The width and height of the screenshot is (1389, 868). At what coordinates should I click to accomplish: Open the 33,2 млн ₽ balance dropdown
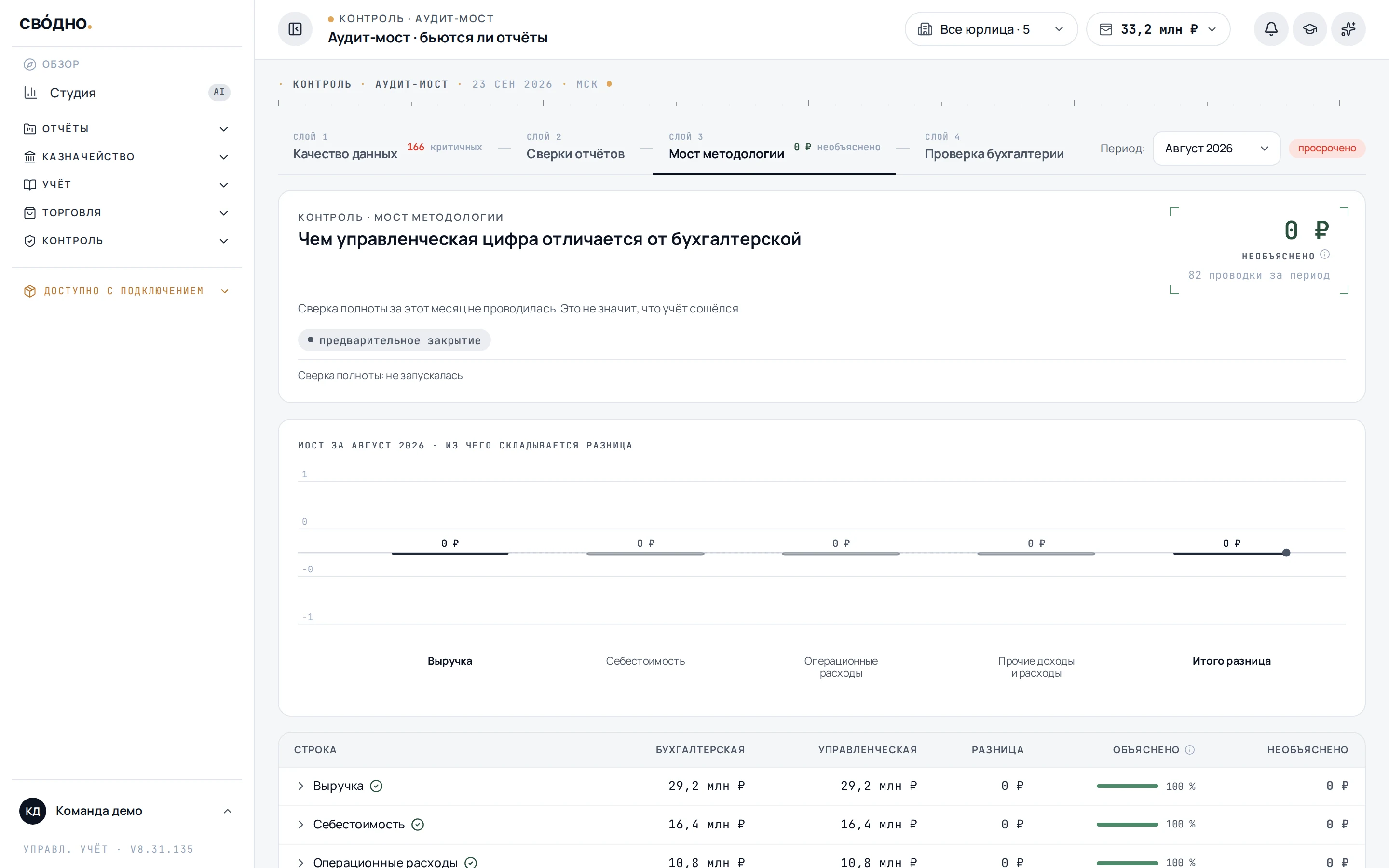click(1157, 29)
